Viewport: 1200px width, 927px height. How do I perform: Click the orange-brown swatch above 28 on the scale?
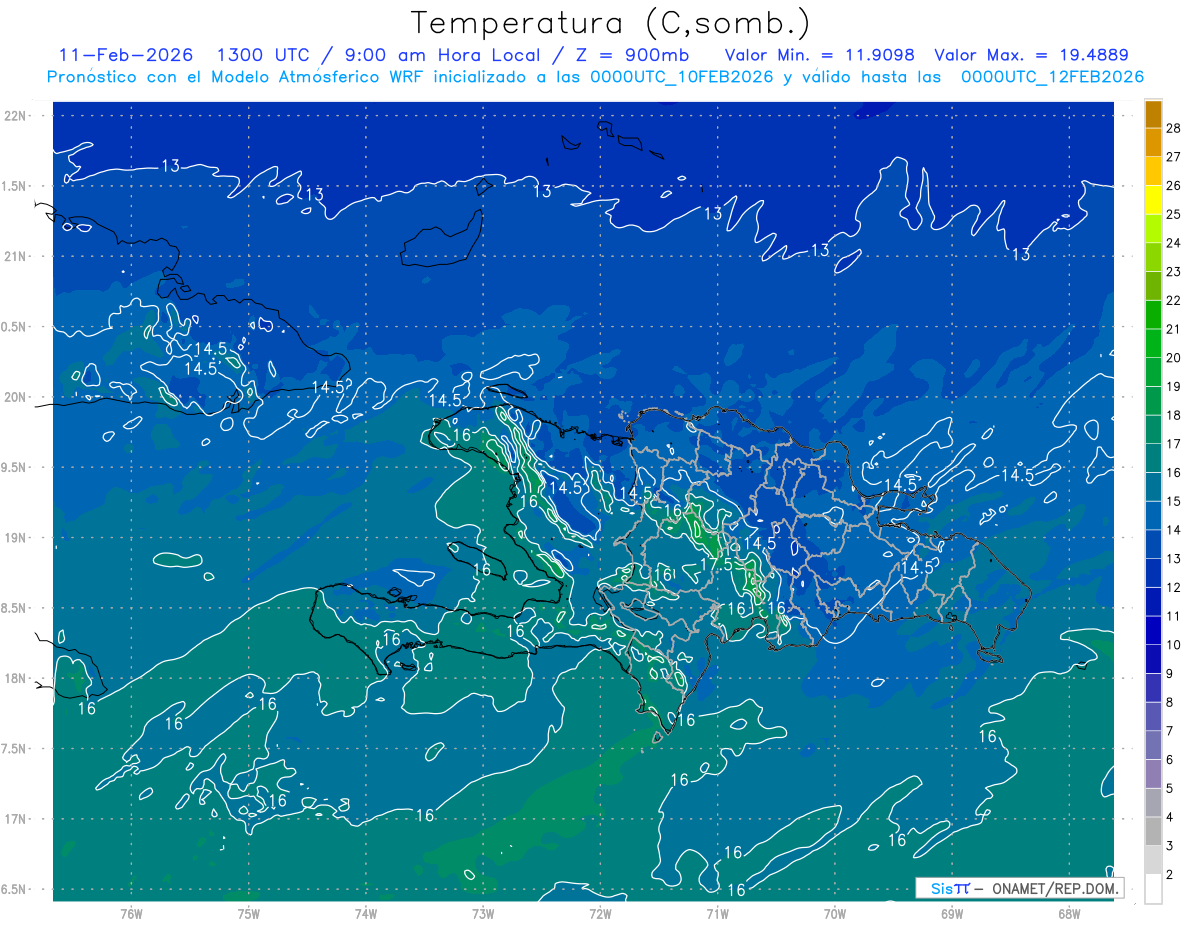tap(1153, 115)
